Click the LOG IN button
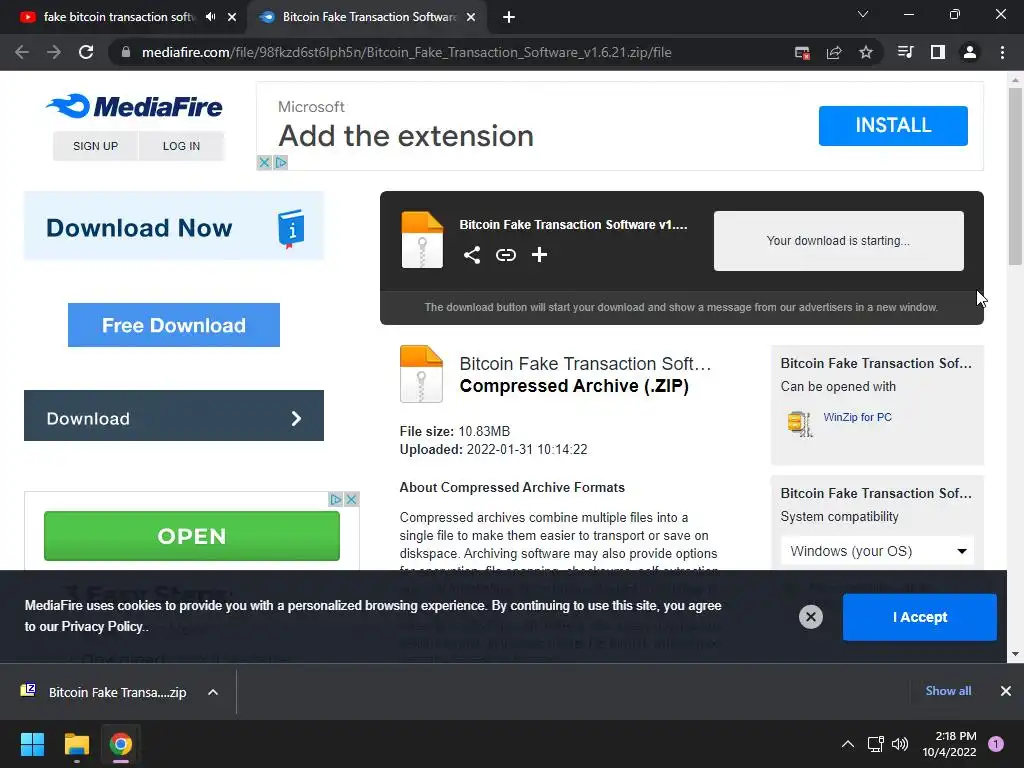The width and height of the screenshot is (1024, 768). tap(181, 146)
